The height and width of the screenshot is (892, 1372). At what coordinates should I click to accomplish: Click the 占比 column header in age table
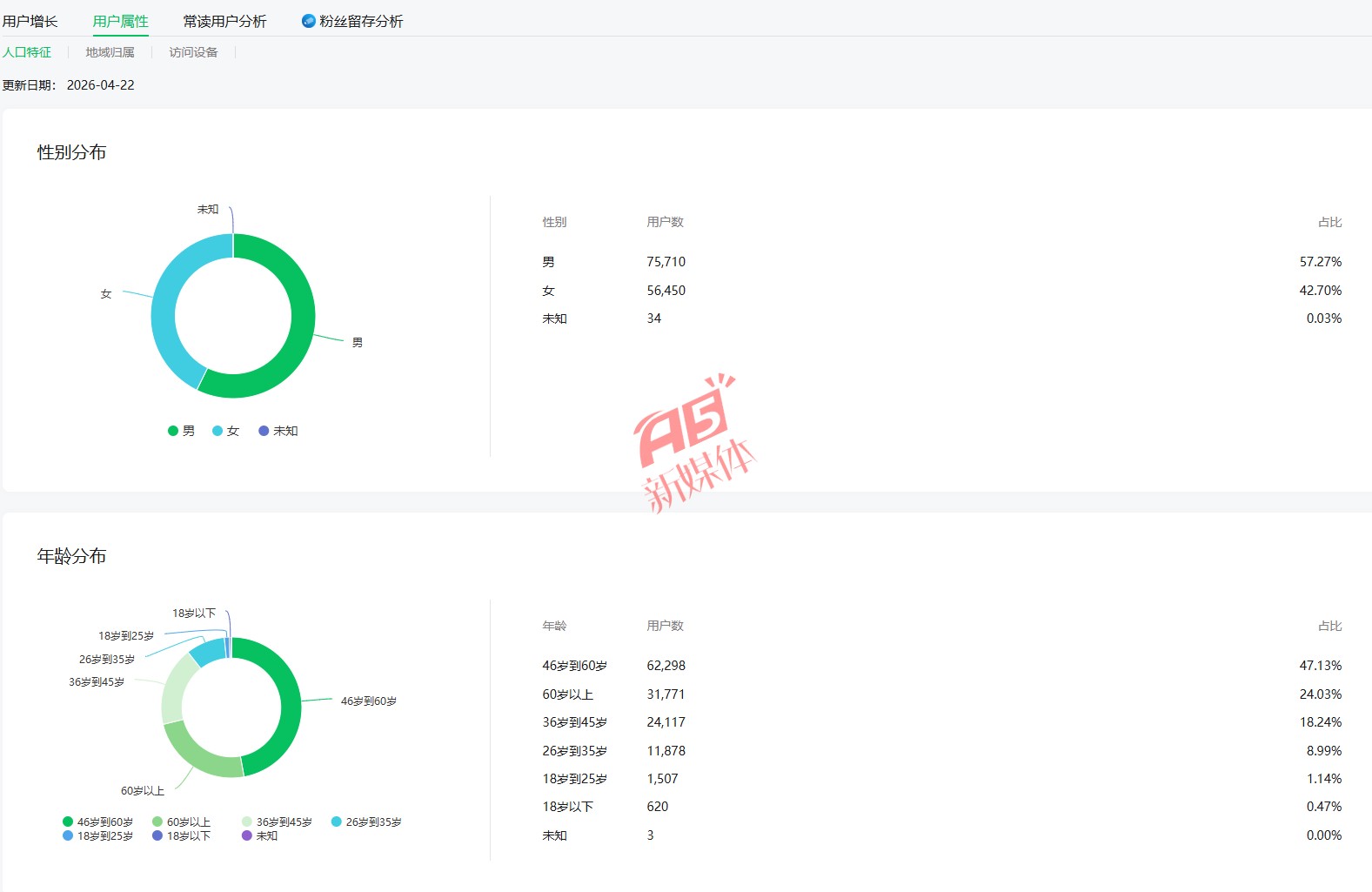[x=1329, y=626]
